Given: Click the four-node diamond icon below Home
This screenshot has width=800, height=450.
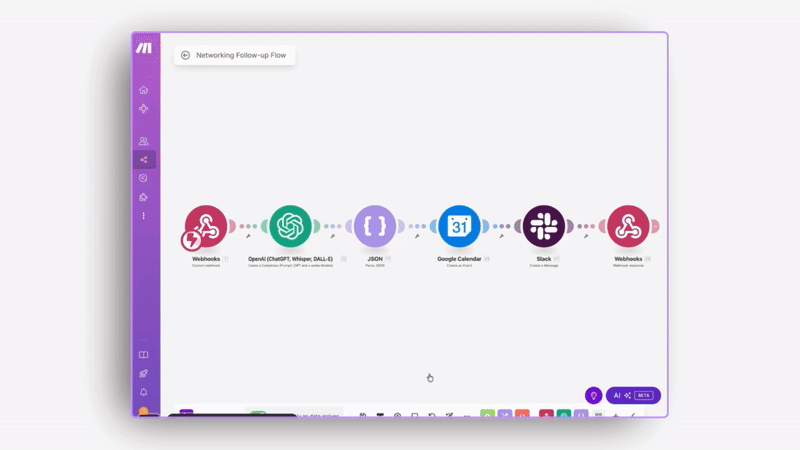Looking at the screenshot, I should (143, 109).
